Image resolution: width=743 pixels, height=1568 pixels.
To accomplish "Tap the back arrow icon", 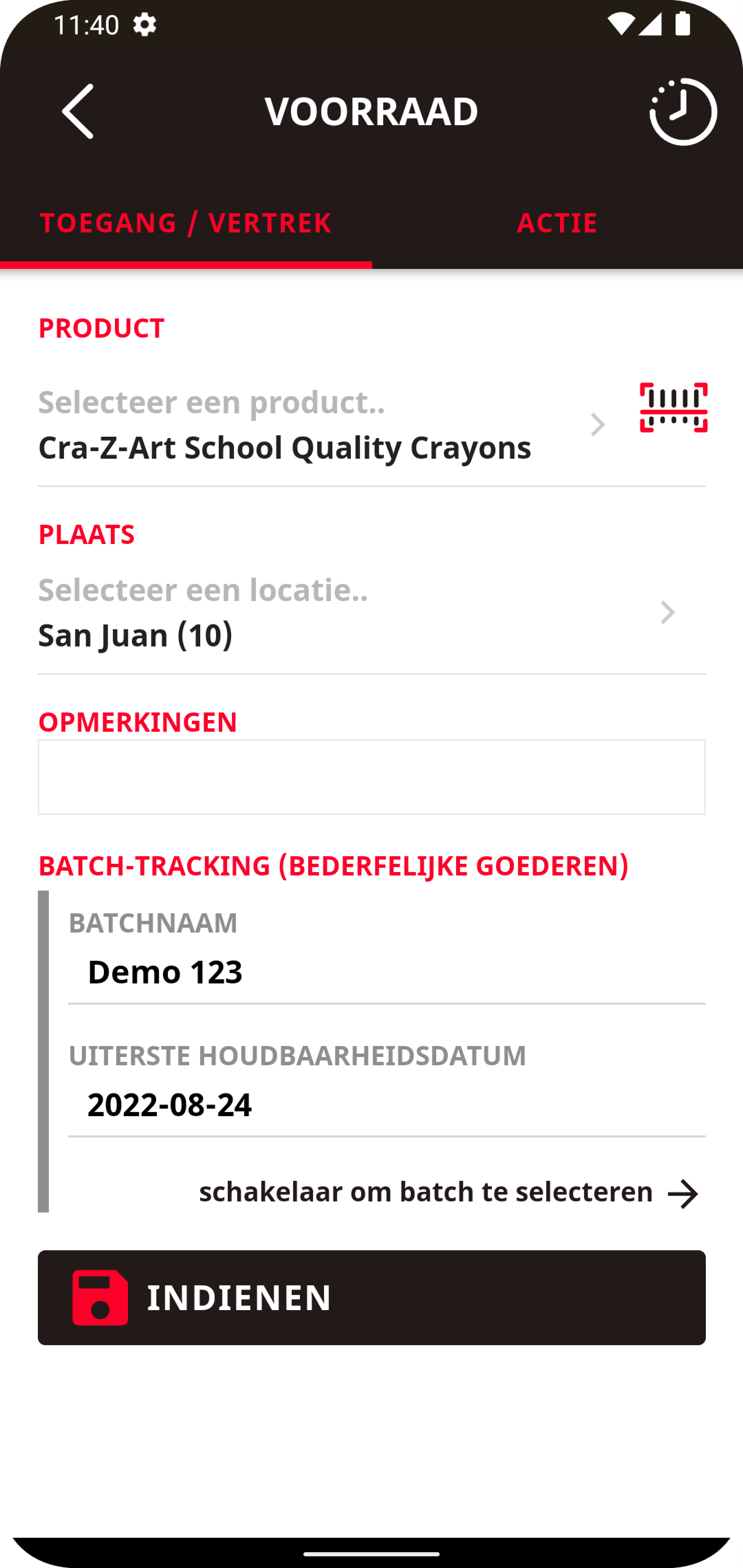I will [x=78, y=111].
